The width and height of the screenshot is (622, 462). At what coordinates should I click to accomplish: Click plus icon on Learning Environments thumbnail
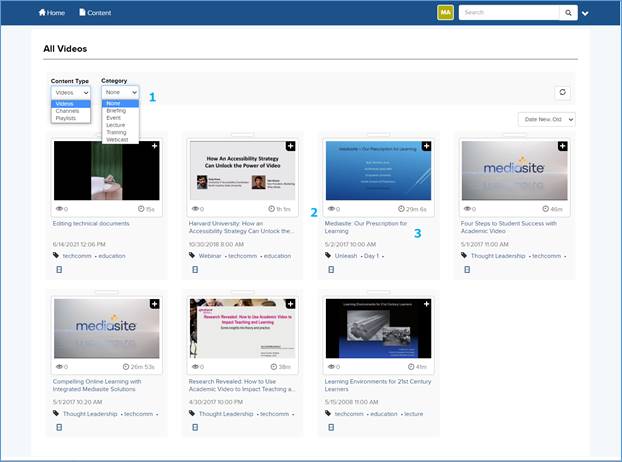(426, 304)
